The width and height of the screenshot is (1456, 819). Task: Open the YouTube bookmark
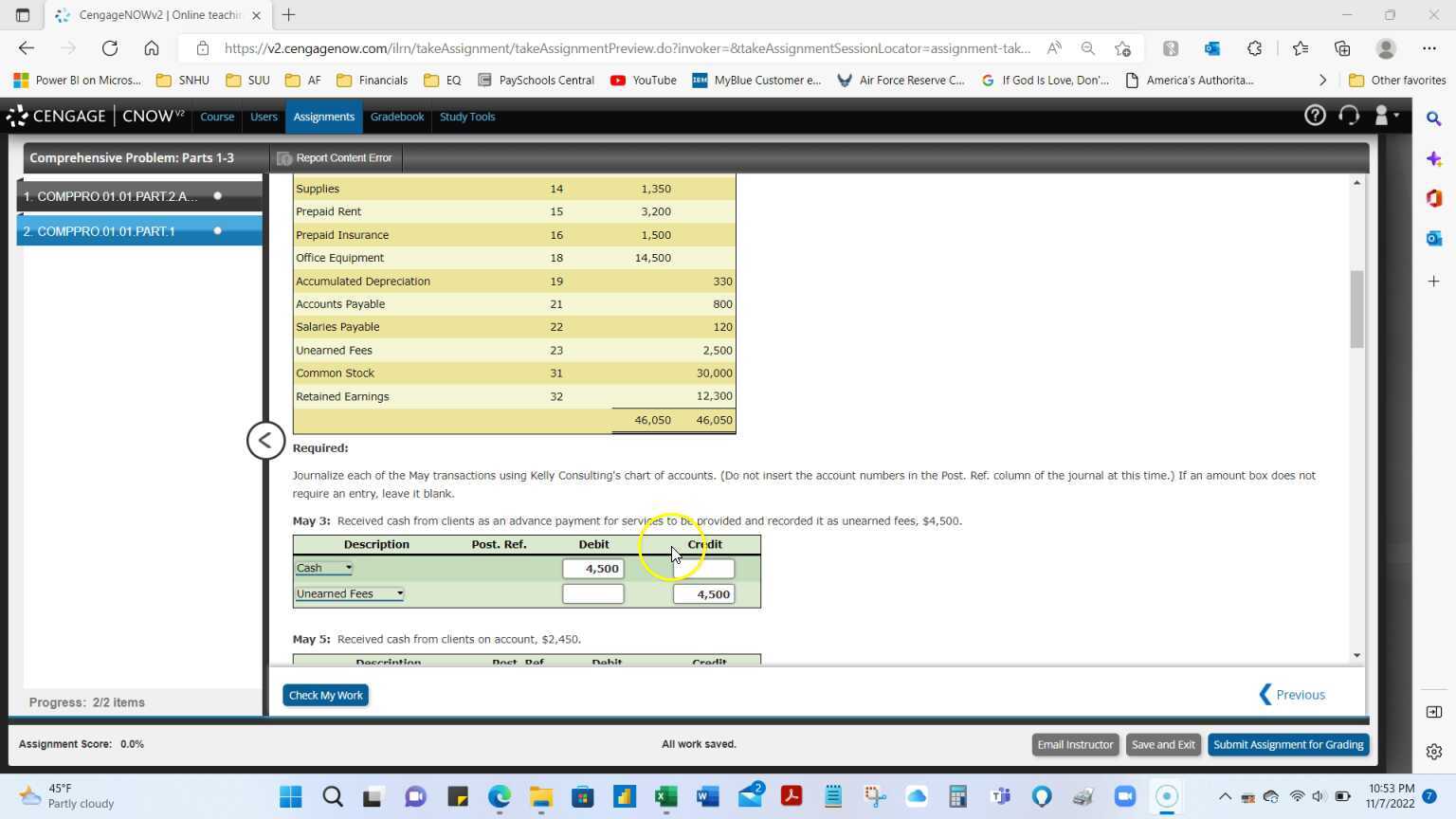click(x=644, y=81)
